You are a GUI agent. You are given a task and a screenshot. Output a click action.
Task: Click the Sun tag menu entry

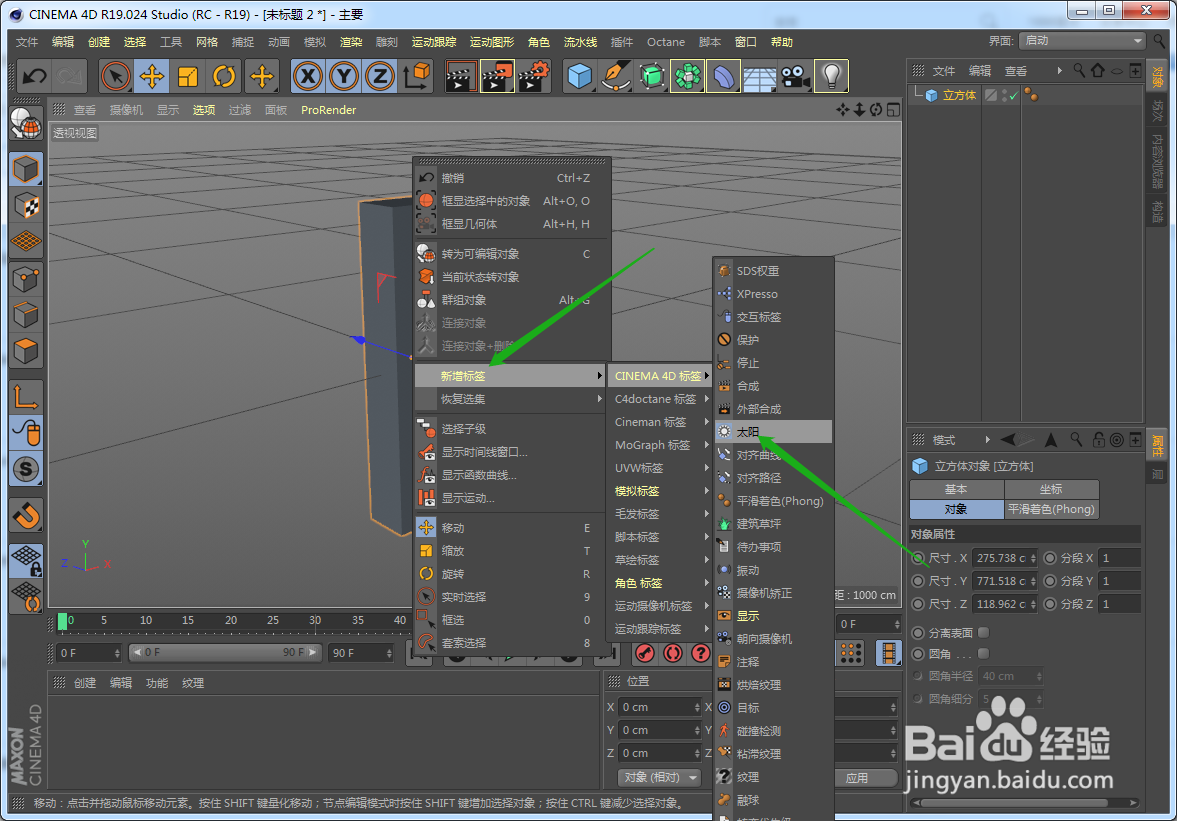click(x=773, y=432)
